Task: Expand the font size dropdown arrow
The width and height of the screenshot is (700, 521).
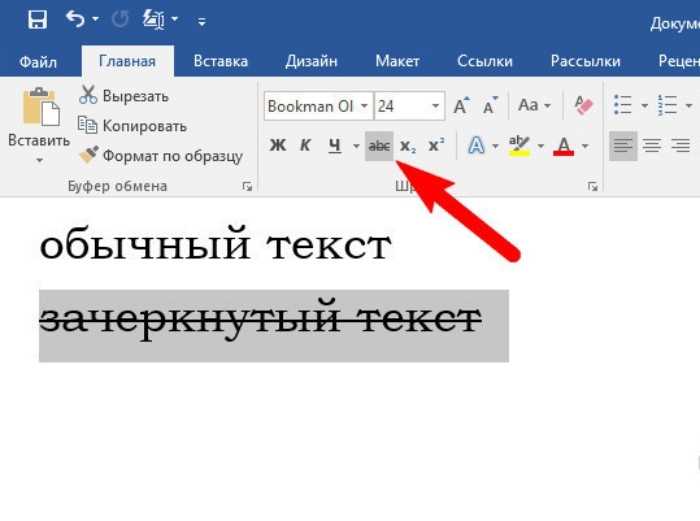Action: click(435, 106)
